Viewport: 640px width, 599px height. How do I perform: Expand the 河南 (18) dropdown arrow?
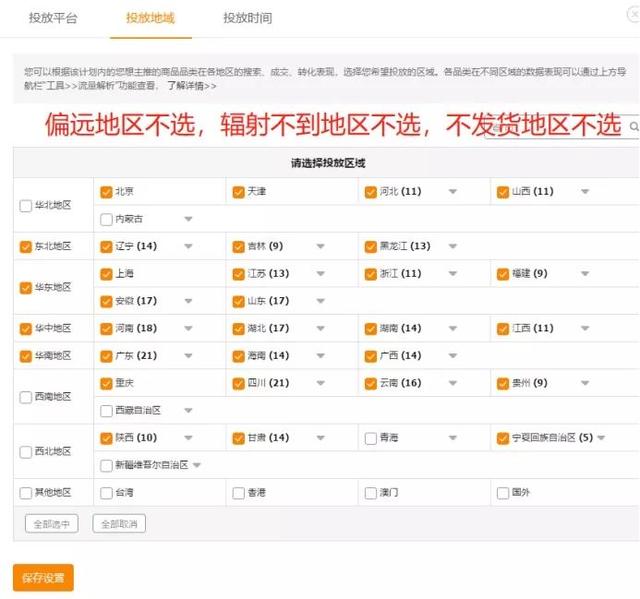[x=188, y=328]
